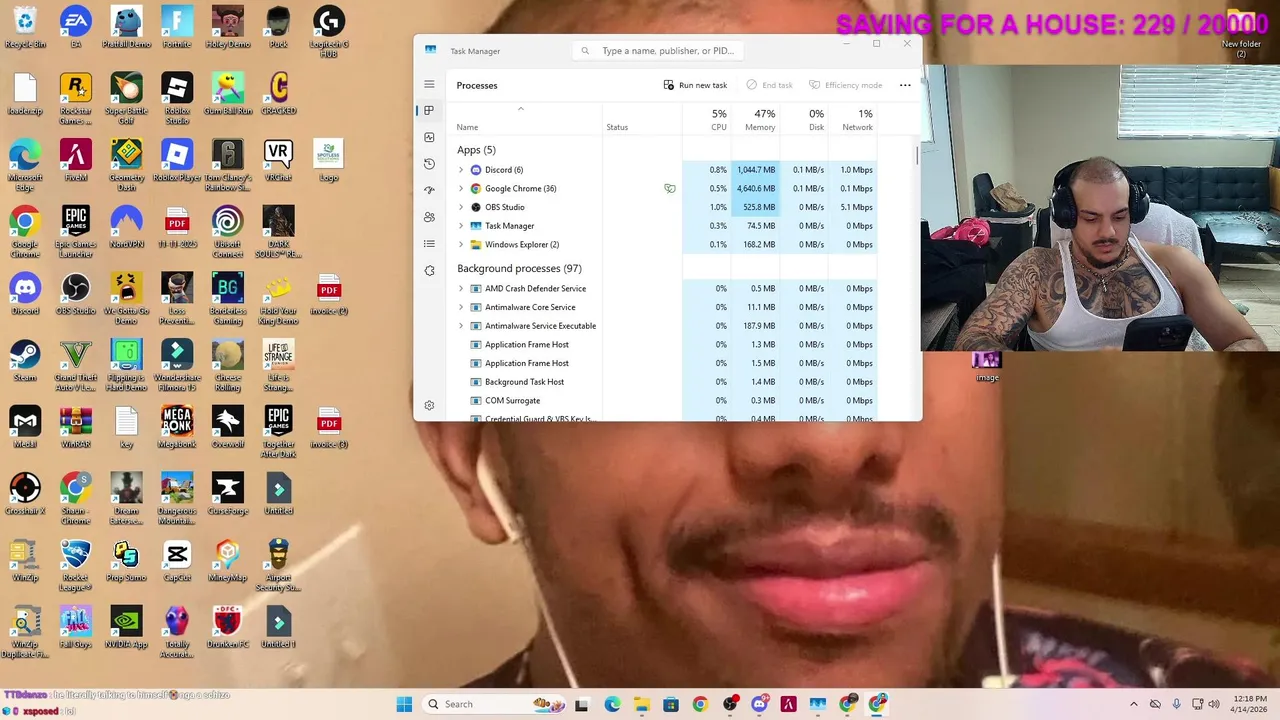Open the Details page in Task Manager sidebar
Viewport: 1280px width, 720px height.
[429, 244]
